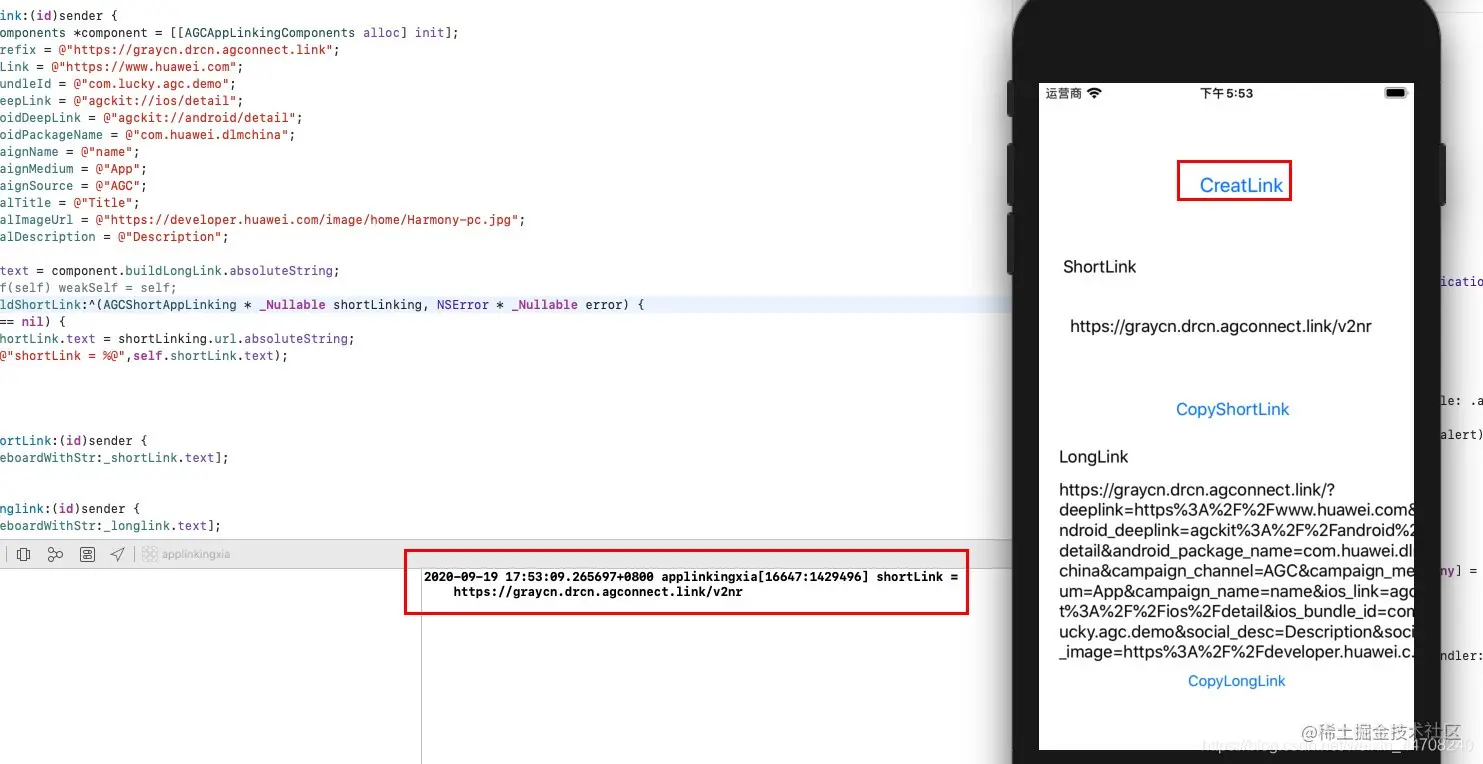1483x764 pixels.
Task: Click the code line with https://www.huawei.com
Action: point(122,67)
